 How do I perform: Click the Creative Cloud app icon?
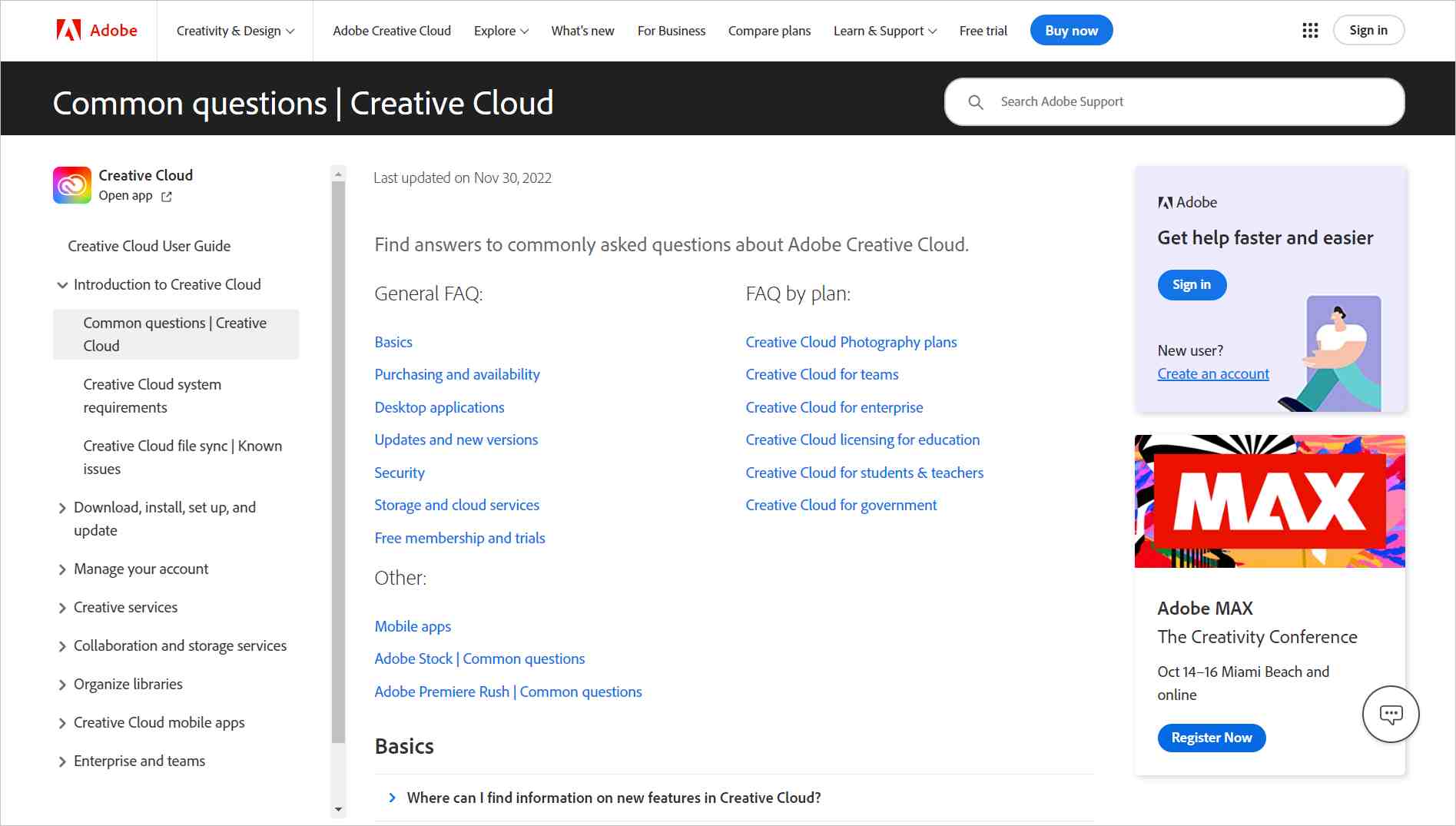(x=72, y=185)
